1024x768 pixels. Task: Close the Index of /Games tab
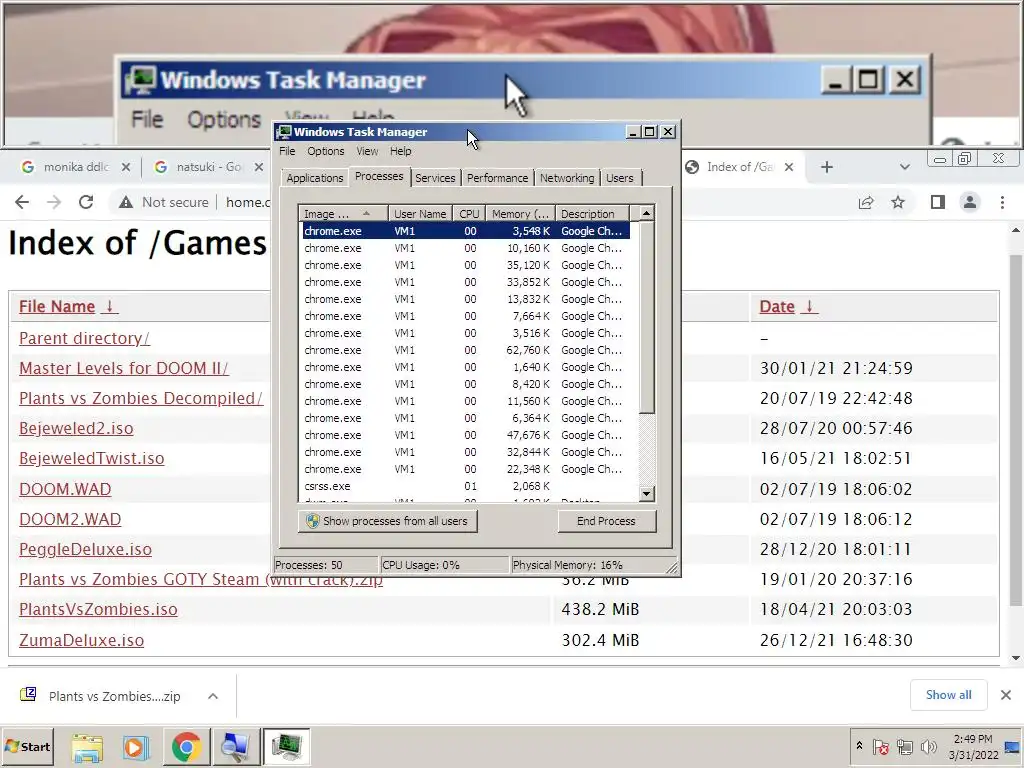[x=789, y=167]
